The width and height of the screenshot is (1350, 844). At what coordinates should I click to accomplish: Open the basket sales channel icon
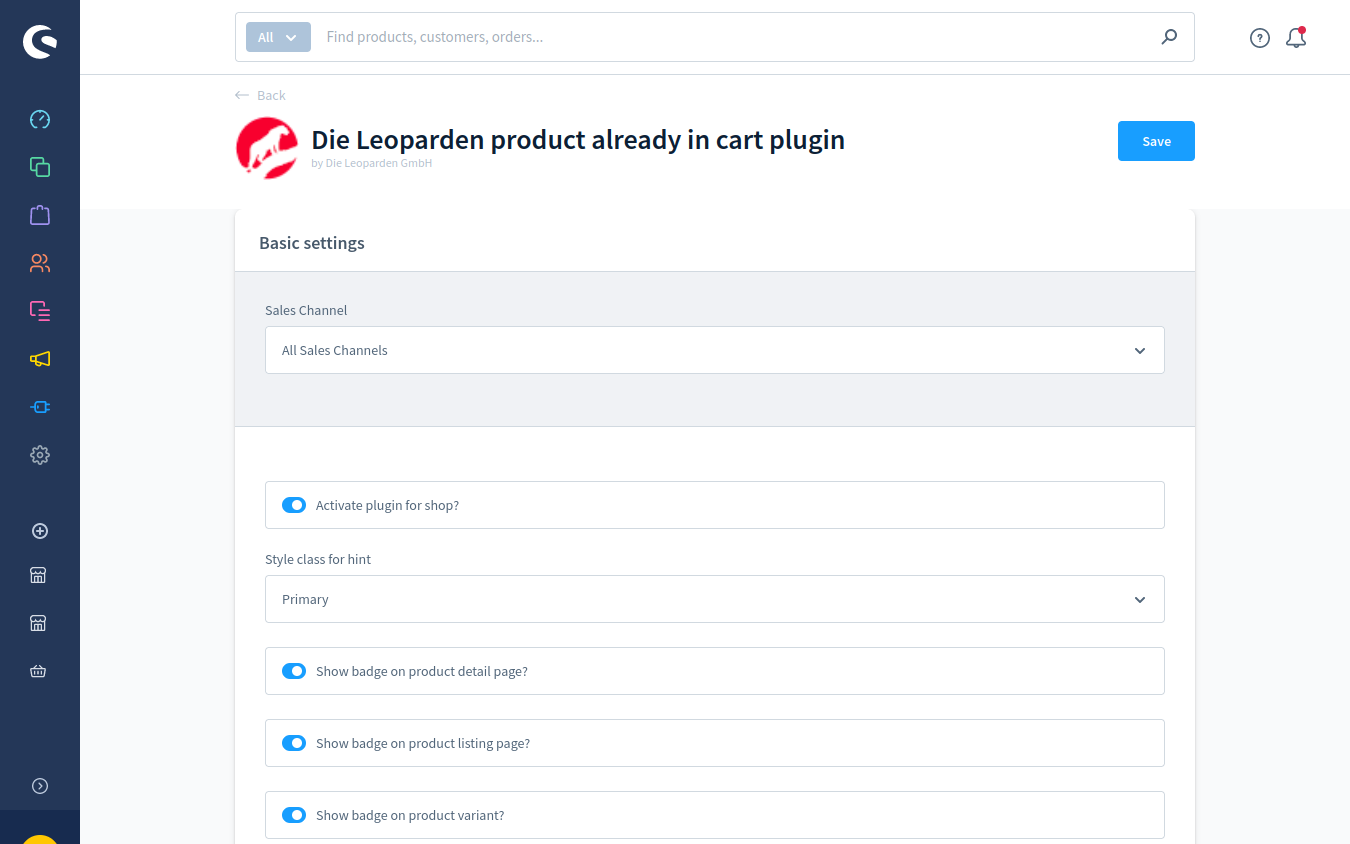[38, 671]
